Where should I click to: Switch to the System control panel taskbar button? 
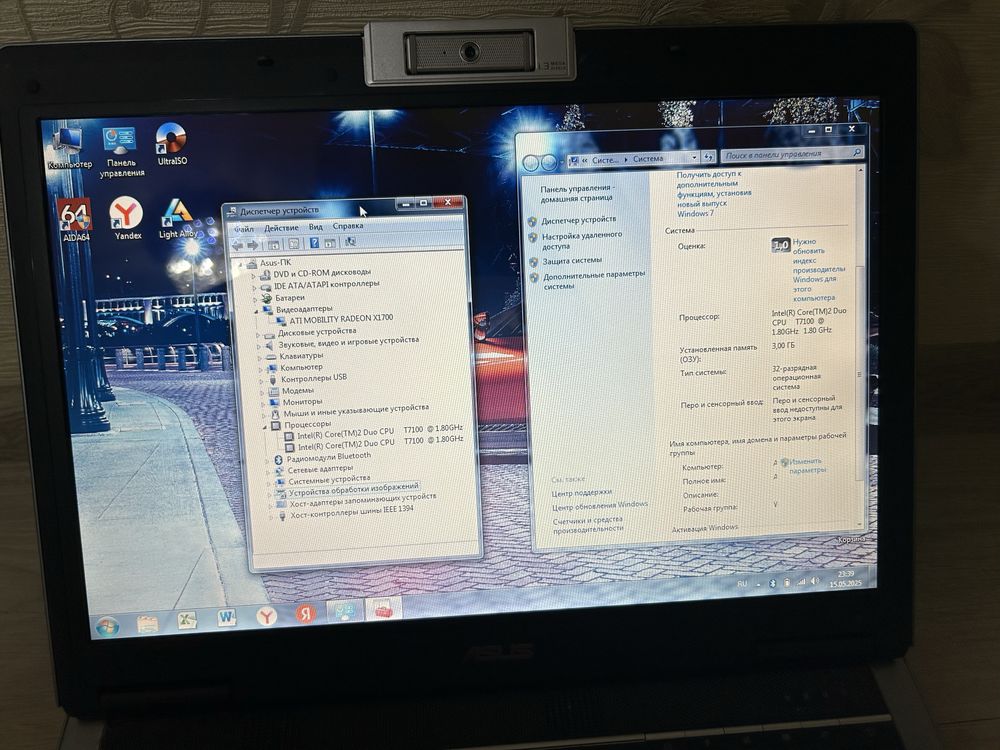point(344,611)
